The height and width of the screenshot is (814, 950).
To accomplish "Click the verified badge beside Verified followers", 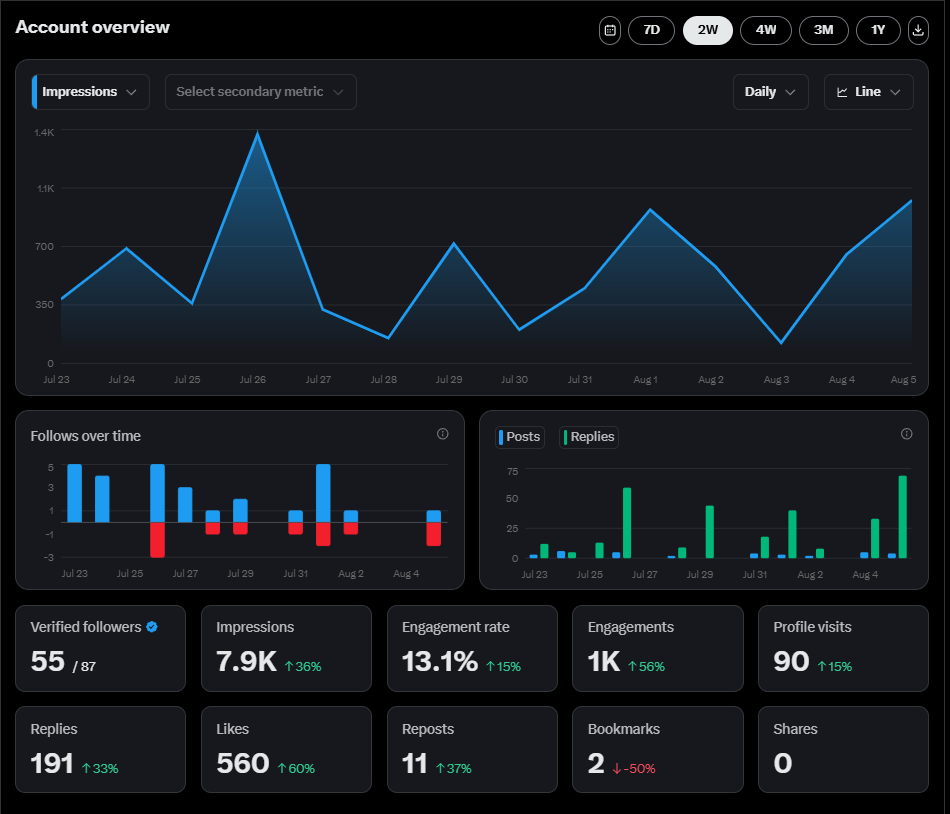I will coord(152,627).
